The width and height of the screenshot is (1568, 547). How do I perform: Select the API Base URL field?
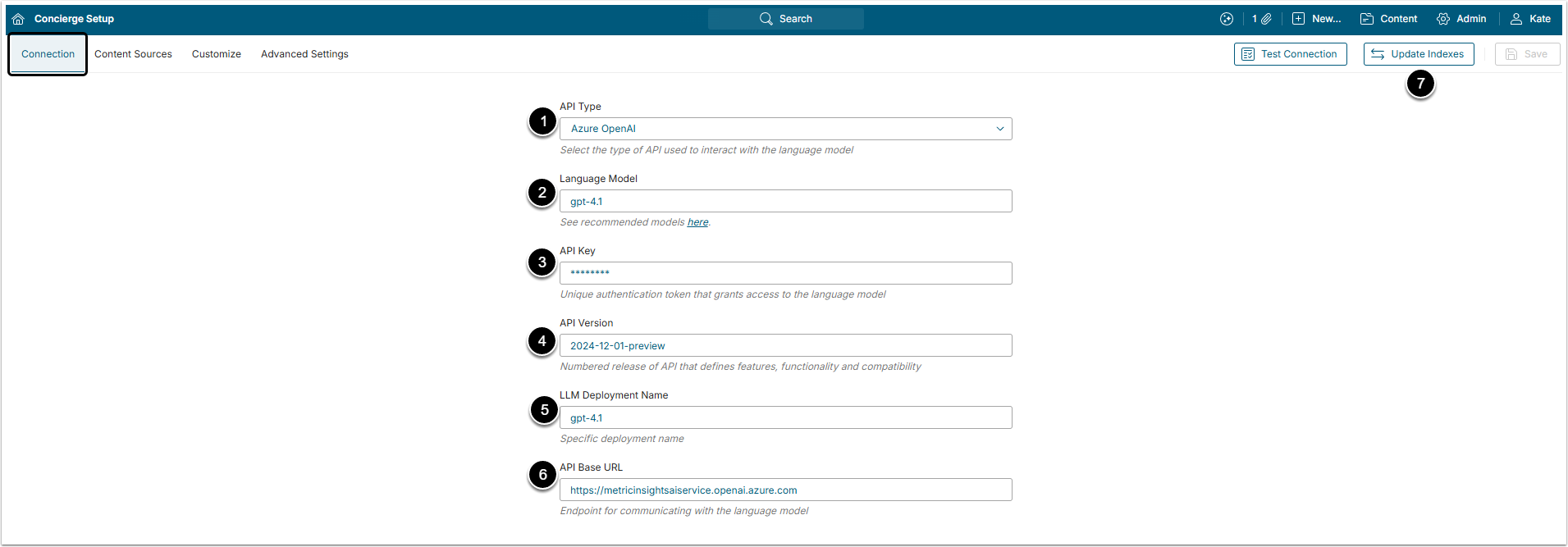coord(785,490)
